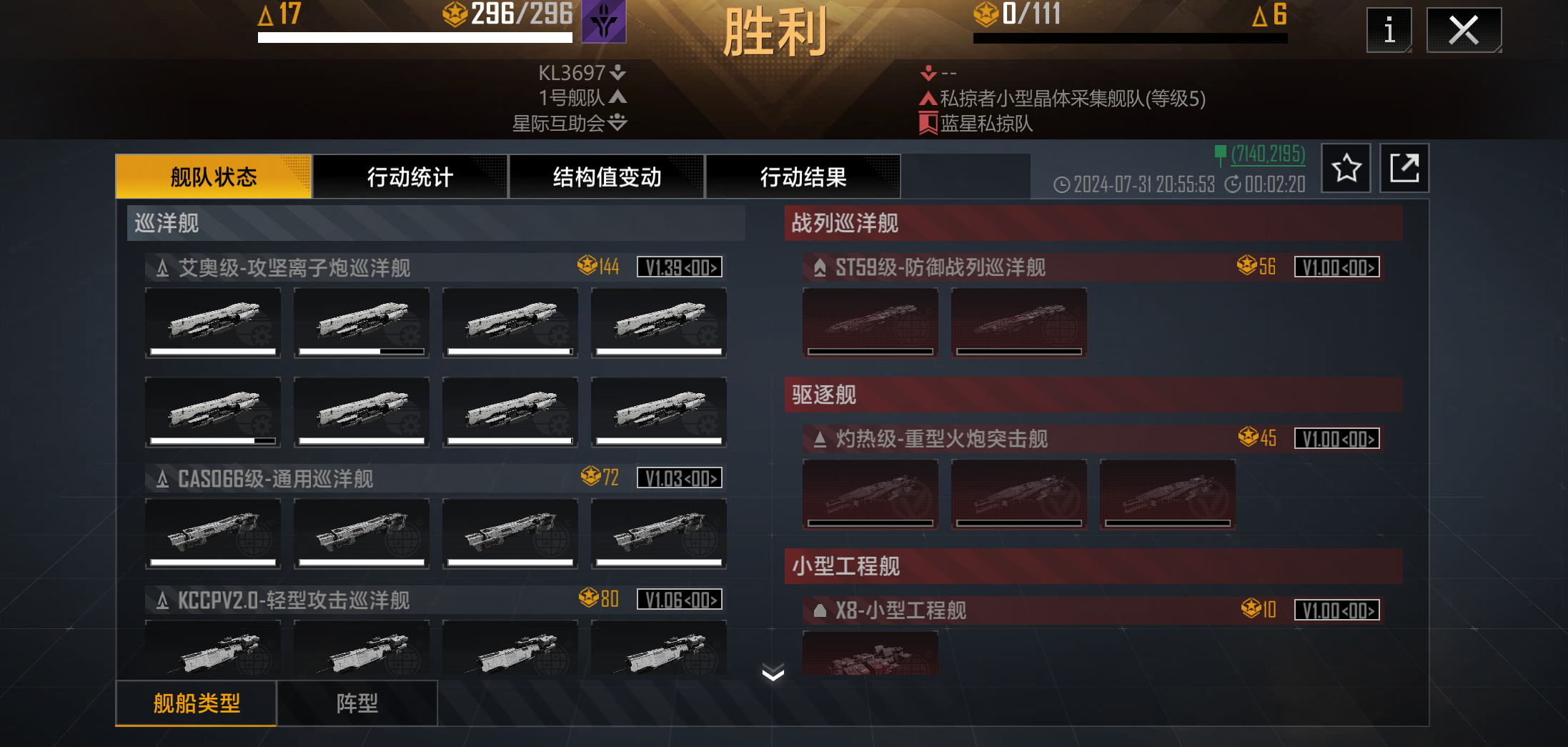The height and width of the screenshot is (747, 1568).
Task: Open the V1.06<00> version tag of KCCPV2.0
Action: (679, 600)
